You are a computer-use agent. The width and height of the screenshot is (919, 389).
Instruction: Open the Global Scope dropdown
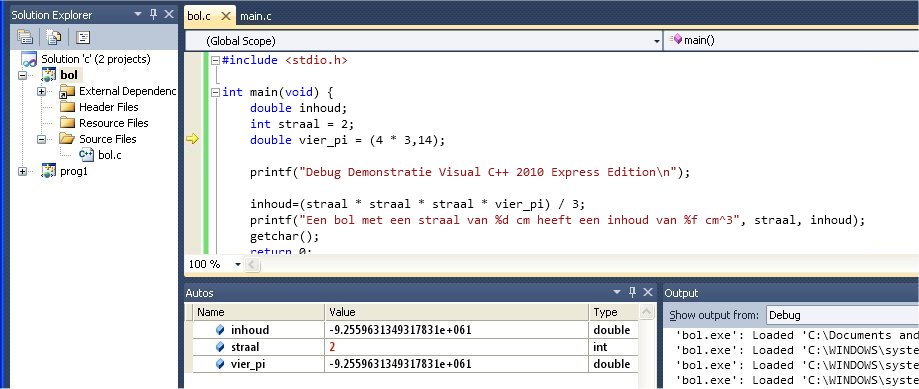pos(424,40)
